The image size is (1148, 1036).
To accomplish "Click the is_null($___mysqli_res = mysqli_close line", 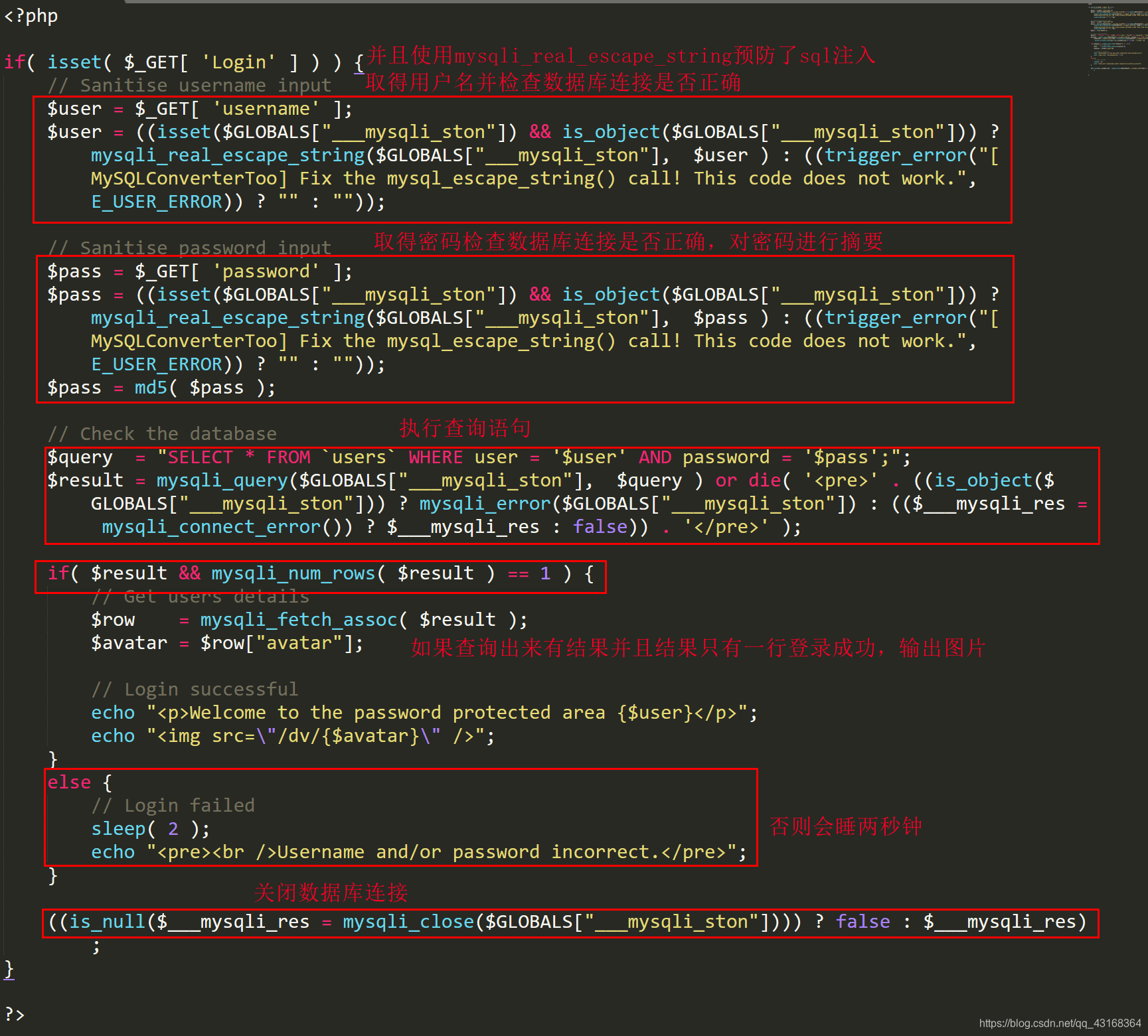I will pos(568,921).
